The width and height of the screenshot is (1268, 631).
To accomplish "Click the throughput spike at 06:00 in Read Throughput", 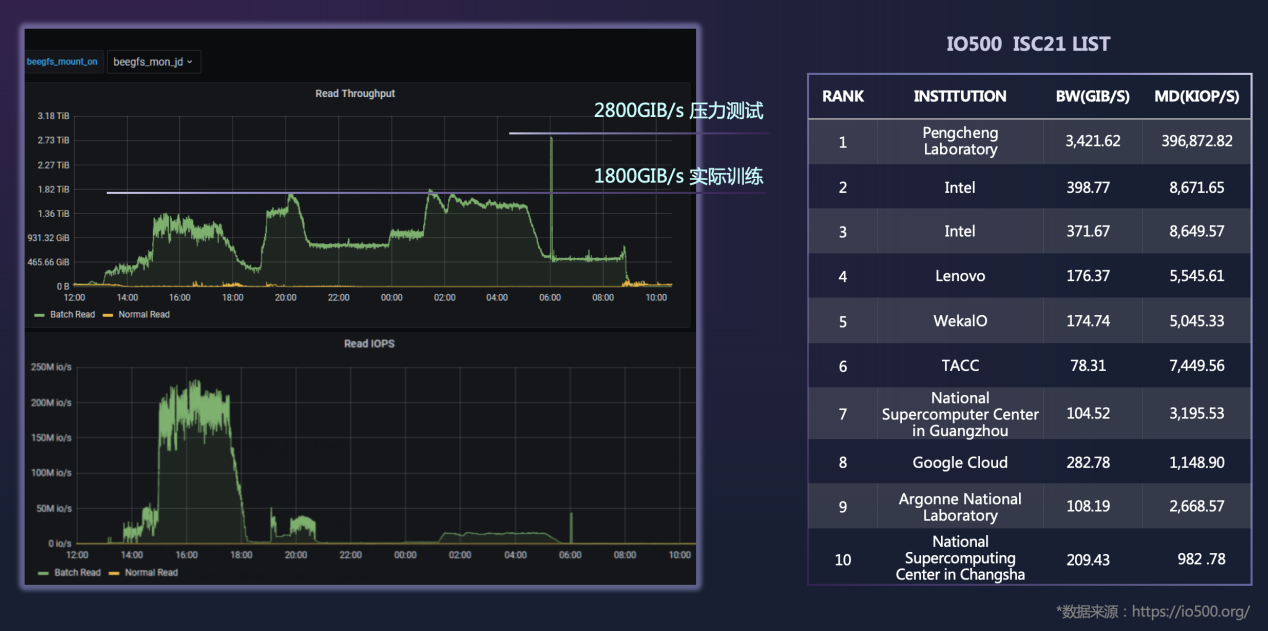I will (x=551, y=197).
